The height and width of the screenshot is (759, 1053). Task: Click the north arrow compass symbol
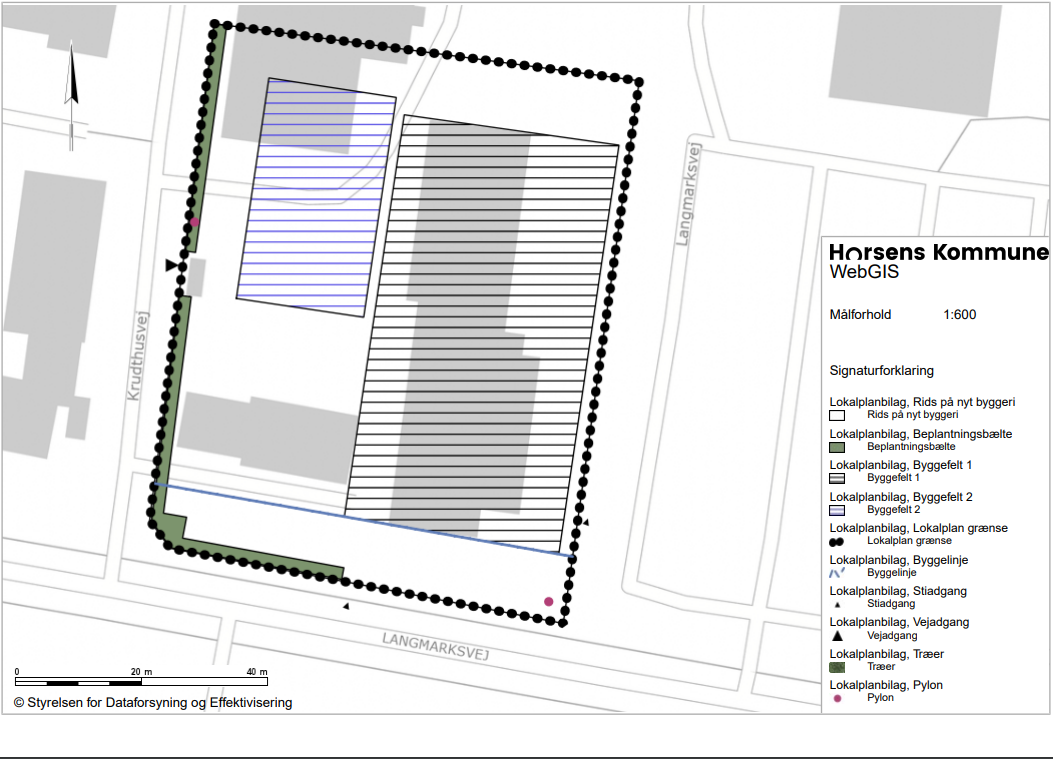click(72, 97)
